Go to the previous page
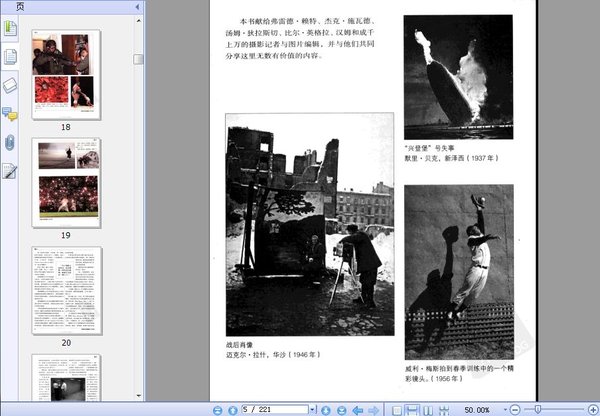The height and width of the screenshot is (416, 600). (x=233, y=410)
